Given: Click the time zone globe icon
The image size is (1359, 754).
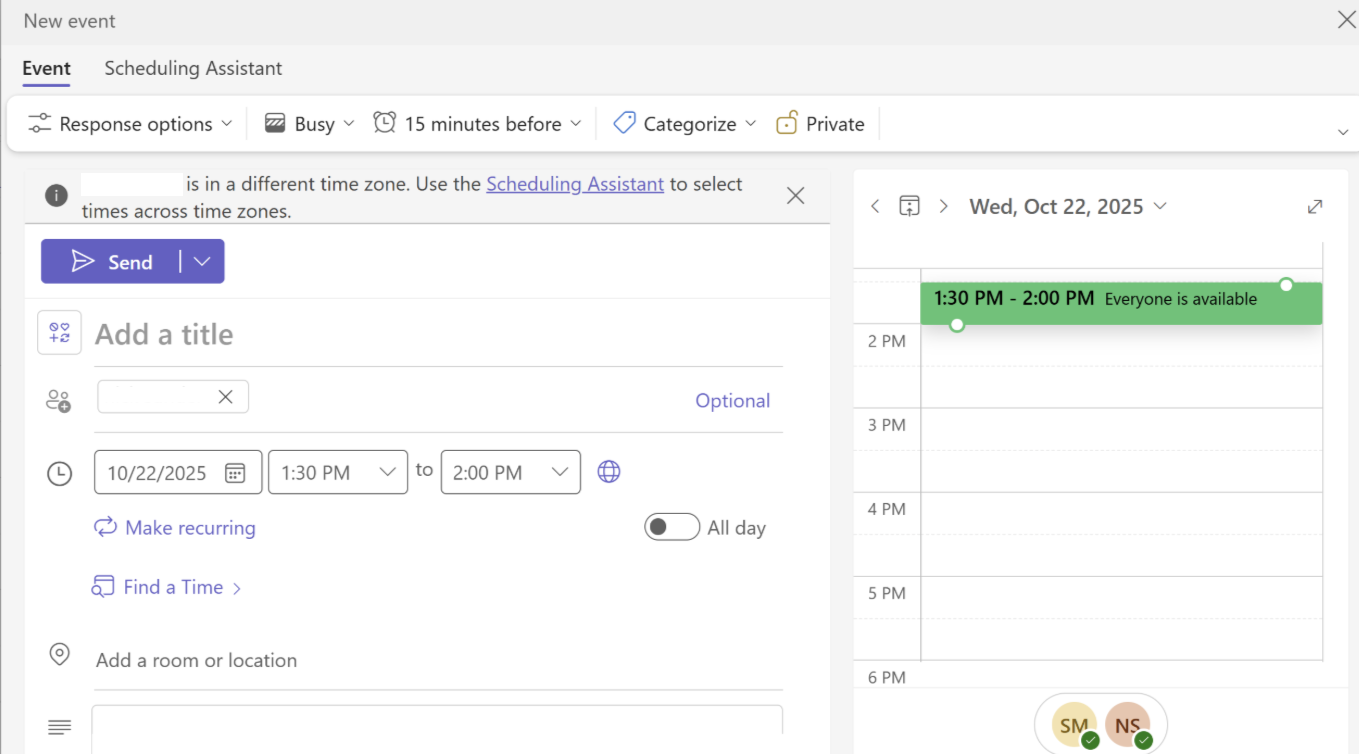Looking at the screenshot, I should 609,472.
